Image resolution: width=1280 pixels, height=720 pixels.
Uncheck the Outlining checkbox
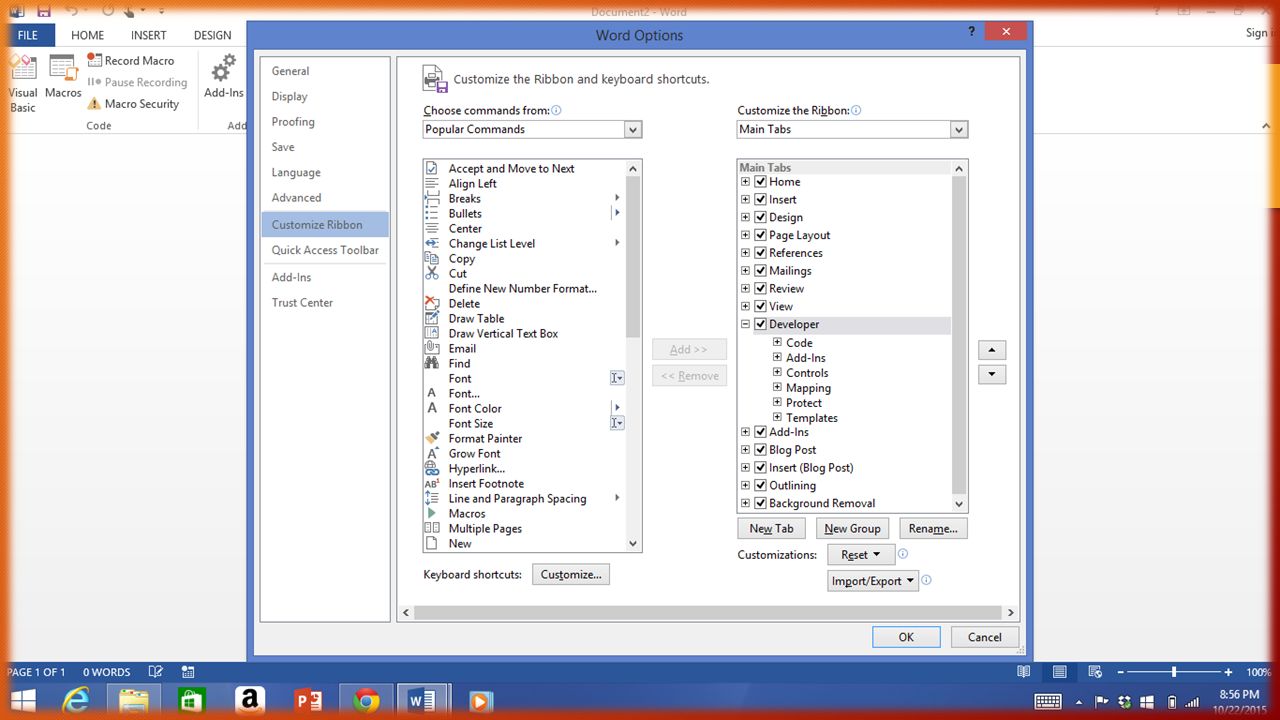[x=761, y=485]
